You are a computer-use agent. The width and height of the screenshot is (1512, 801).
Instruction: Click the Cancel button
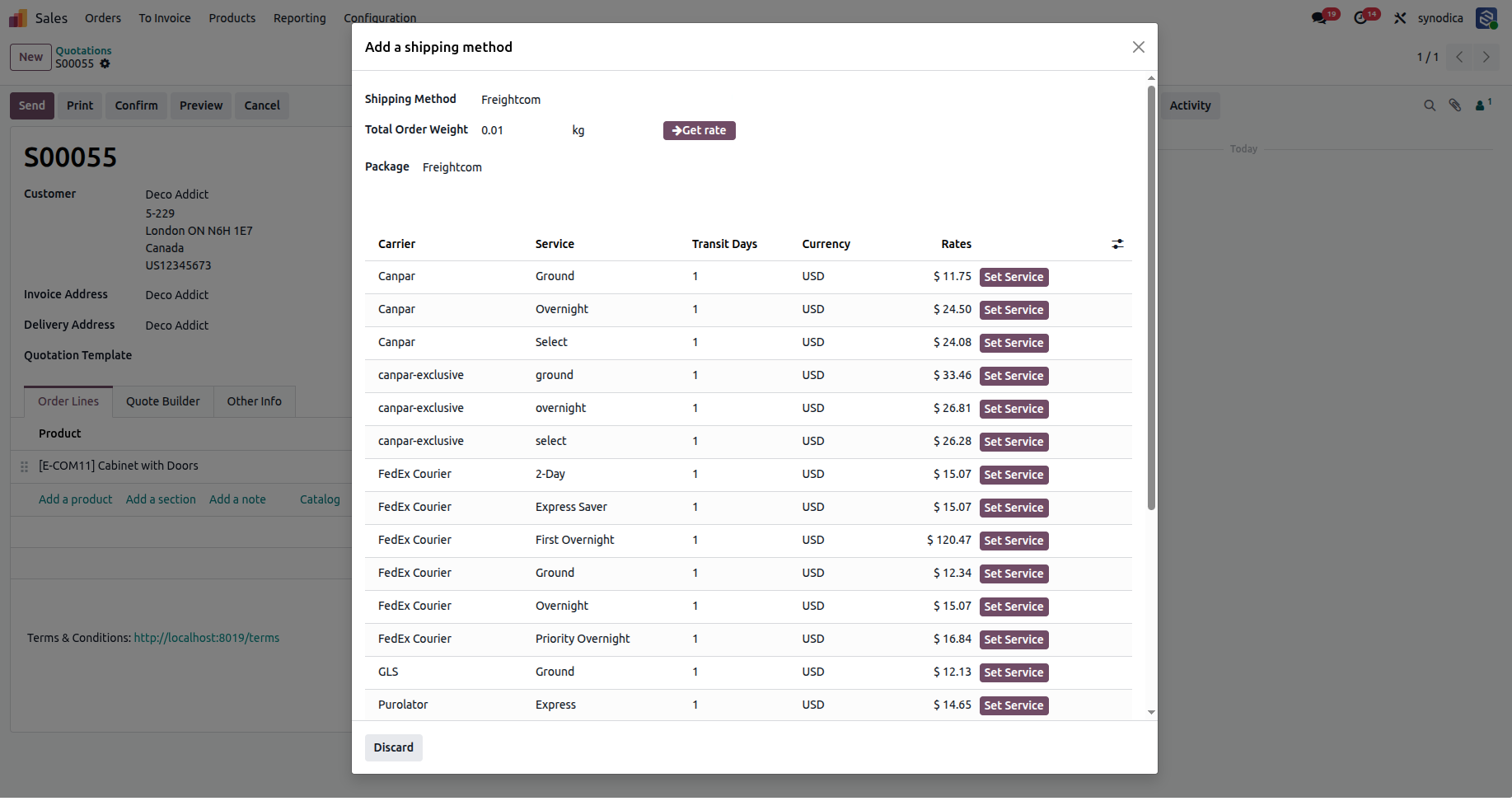pyautogui.click(x=262, y=105)
